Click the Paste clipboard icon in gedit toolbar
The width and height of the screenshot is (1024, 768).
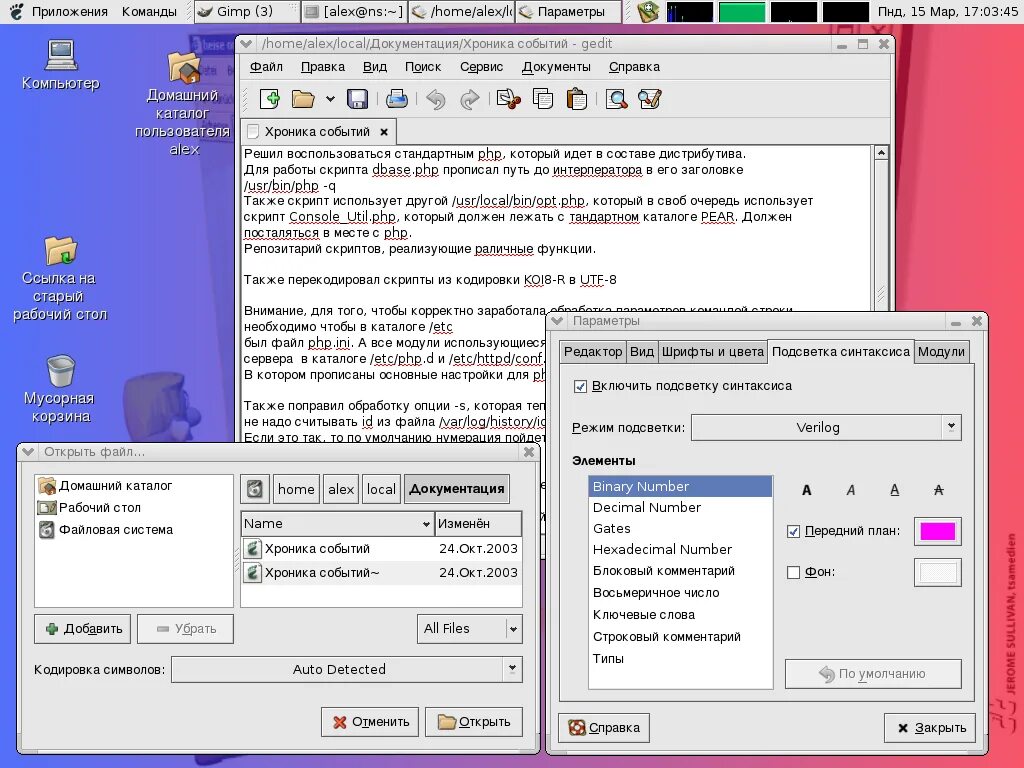coord(577,99)
